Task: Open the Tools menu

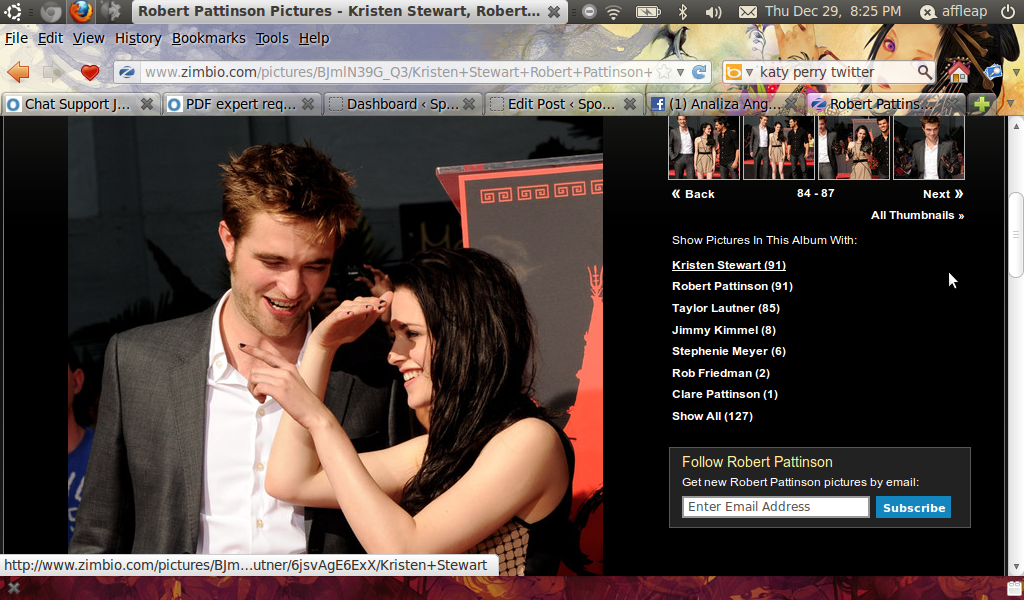Action: [x=272, y=39]
